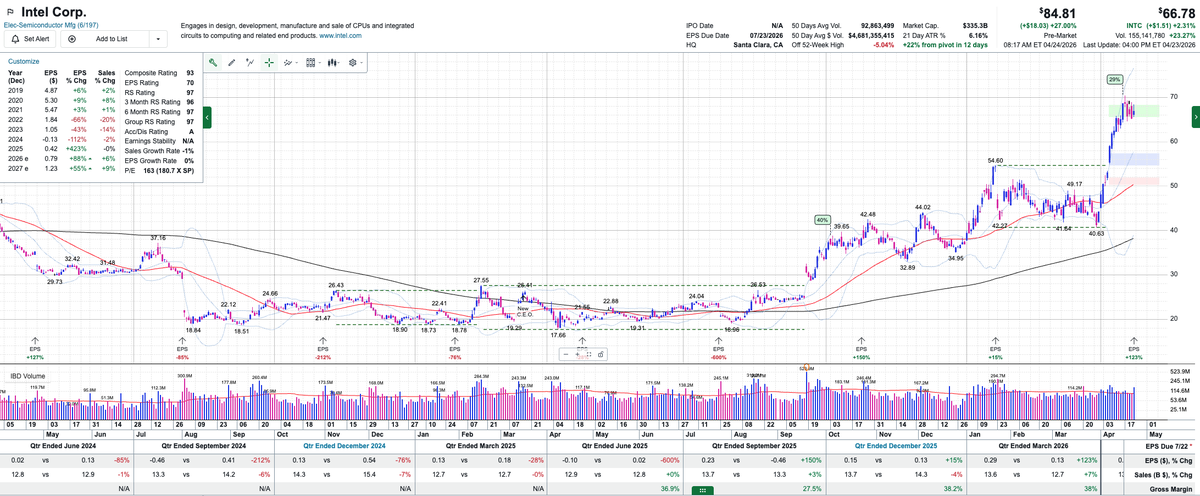Screen dimensions: 1200x496
Task: Click the green table grid button
Action: [x=703, y=489]
